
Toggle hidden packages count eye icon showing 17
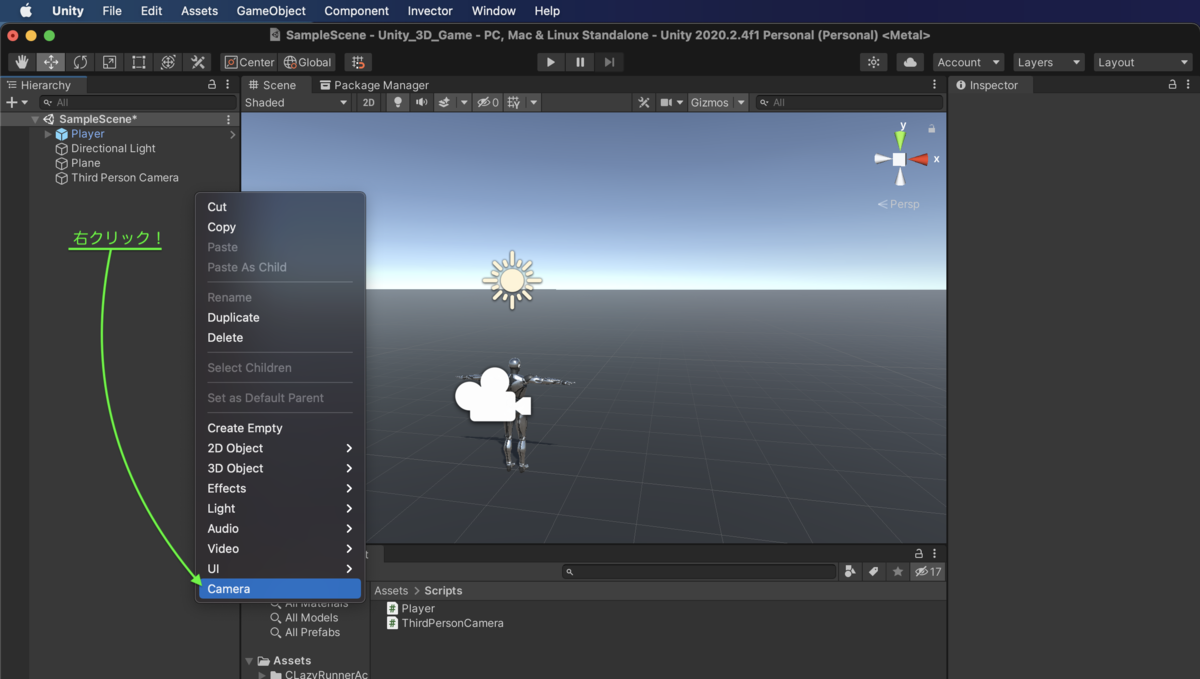[x=927, y=572]
